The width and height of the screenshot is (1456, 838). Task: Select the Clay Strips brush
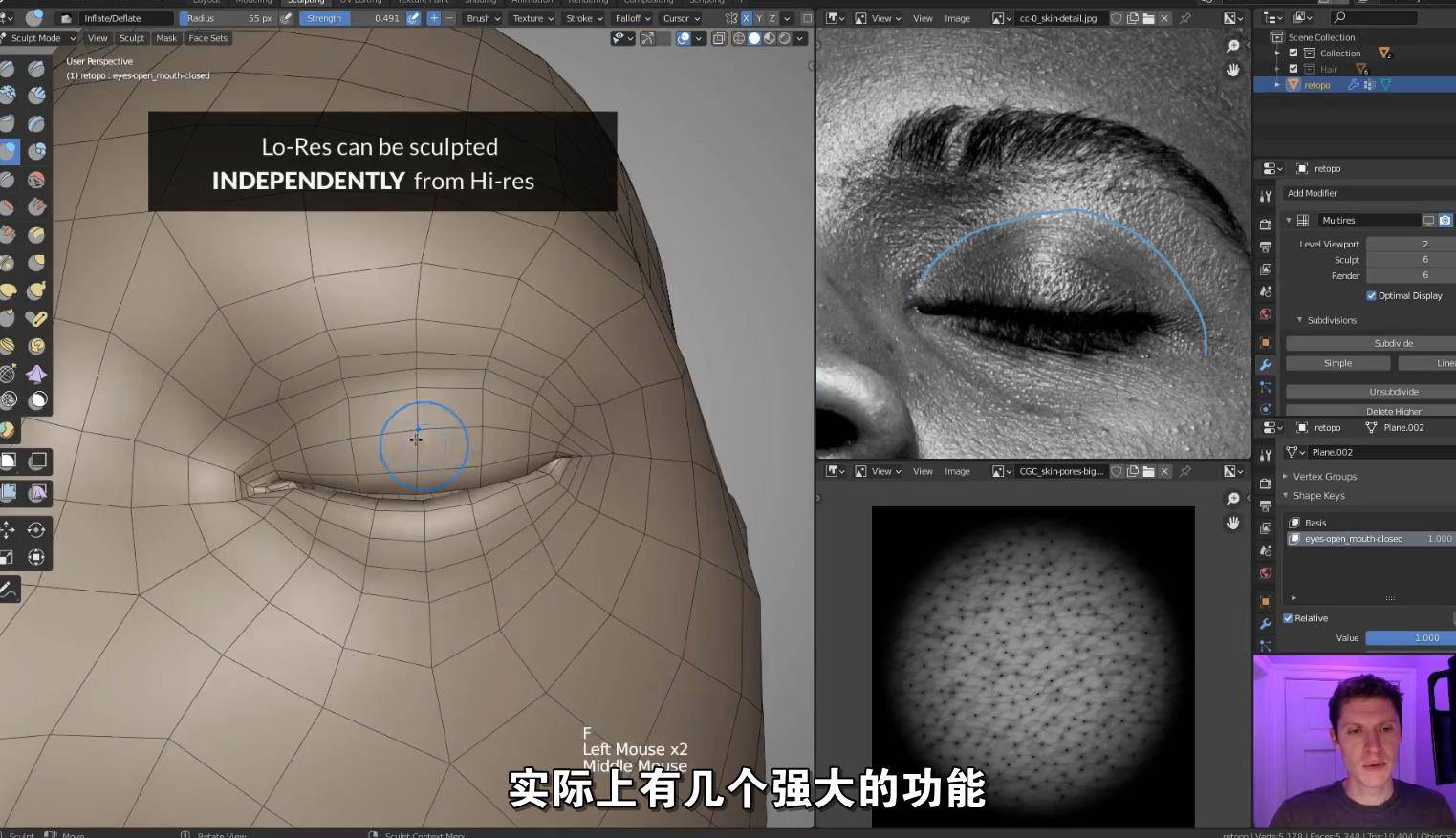click(x=36, y=96)
